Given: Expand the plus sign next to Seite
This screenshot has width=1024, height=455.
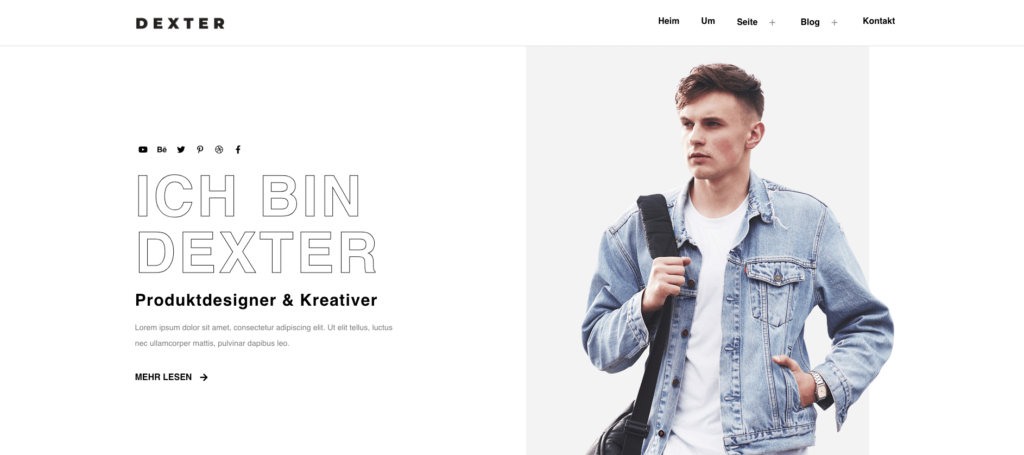Looking at the screenshot, I should click(x=772, y=22).
